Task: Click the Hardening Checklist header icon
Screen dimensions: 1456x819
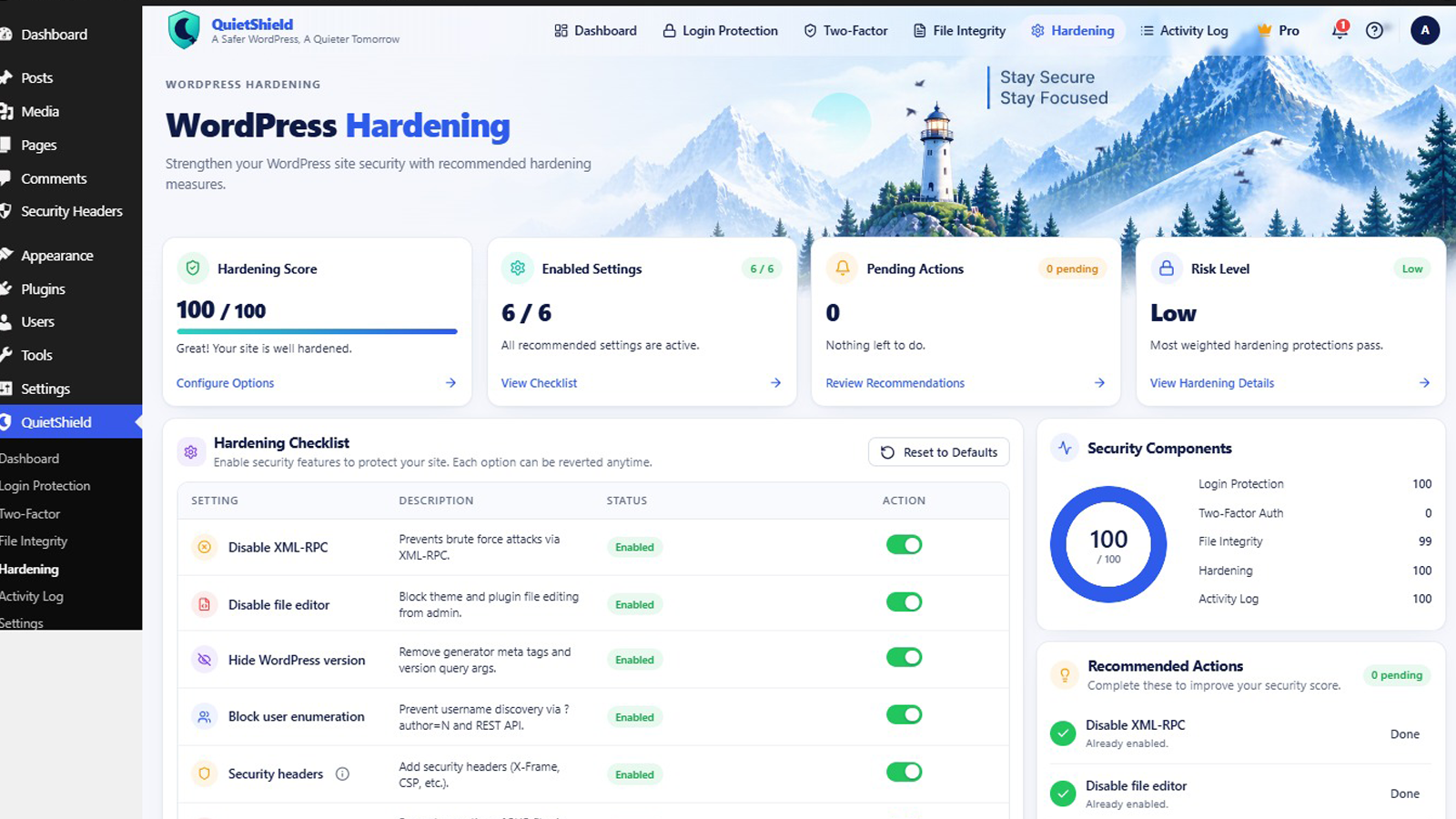Action: (191, 451)
